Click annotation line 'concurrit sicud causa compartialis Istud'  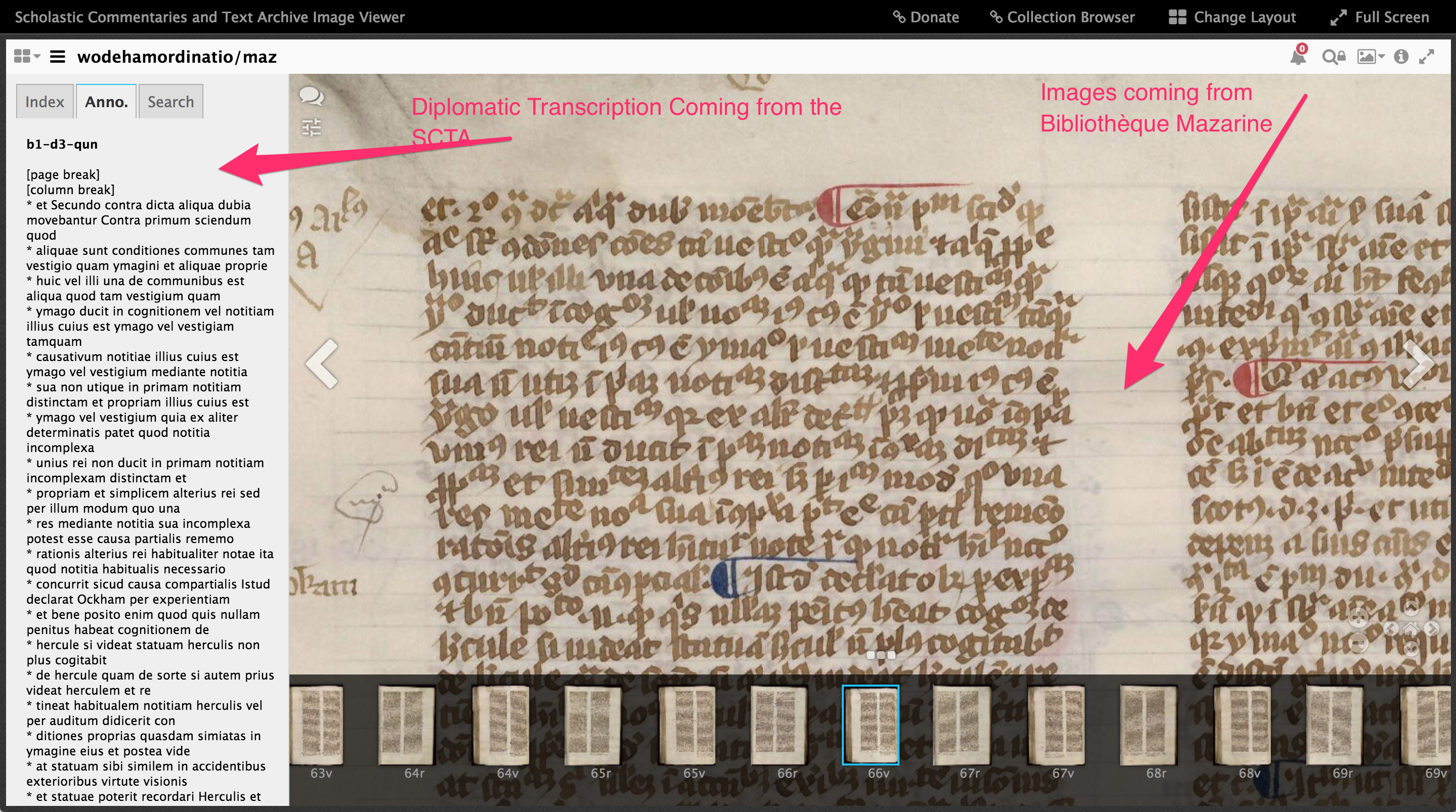point(153,584)
